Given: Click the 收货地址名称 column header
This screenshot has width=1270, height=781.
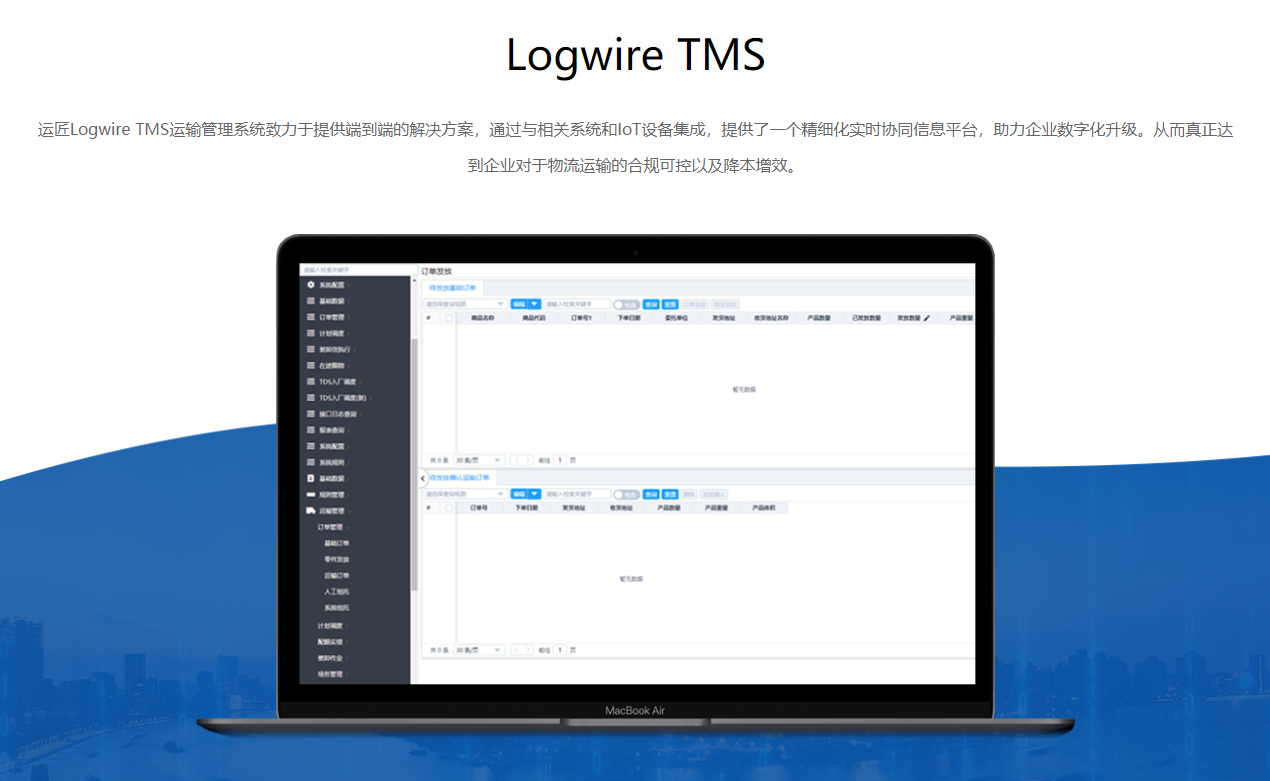Looking at the screenshot, I should pos(771,318).
